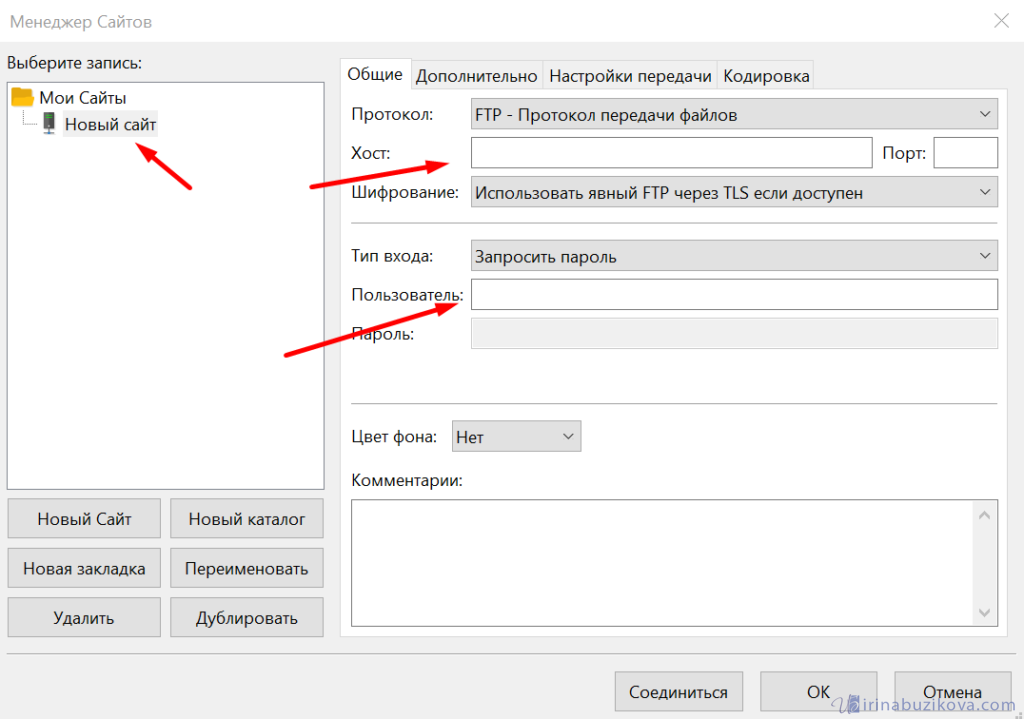
Task: Click inside the Комментарии text area
Action: (x=660, y=562)
